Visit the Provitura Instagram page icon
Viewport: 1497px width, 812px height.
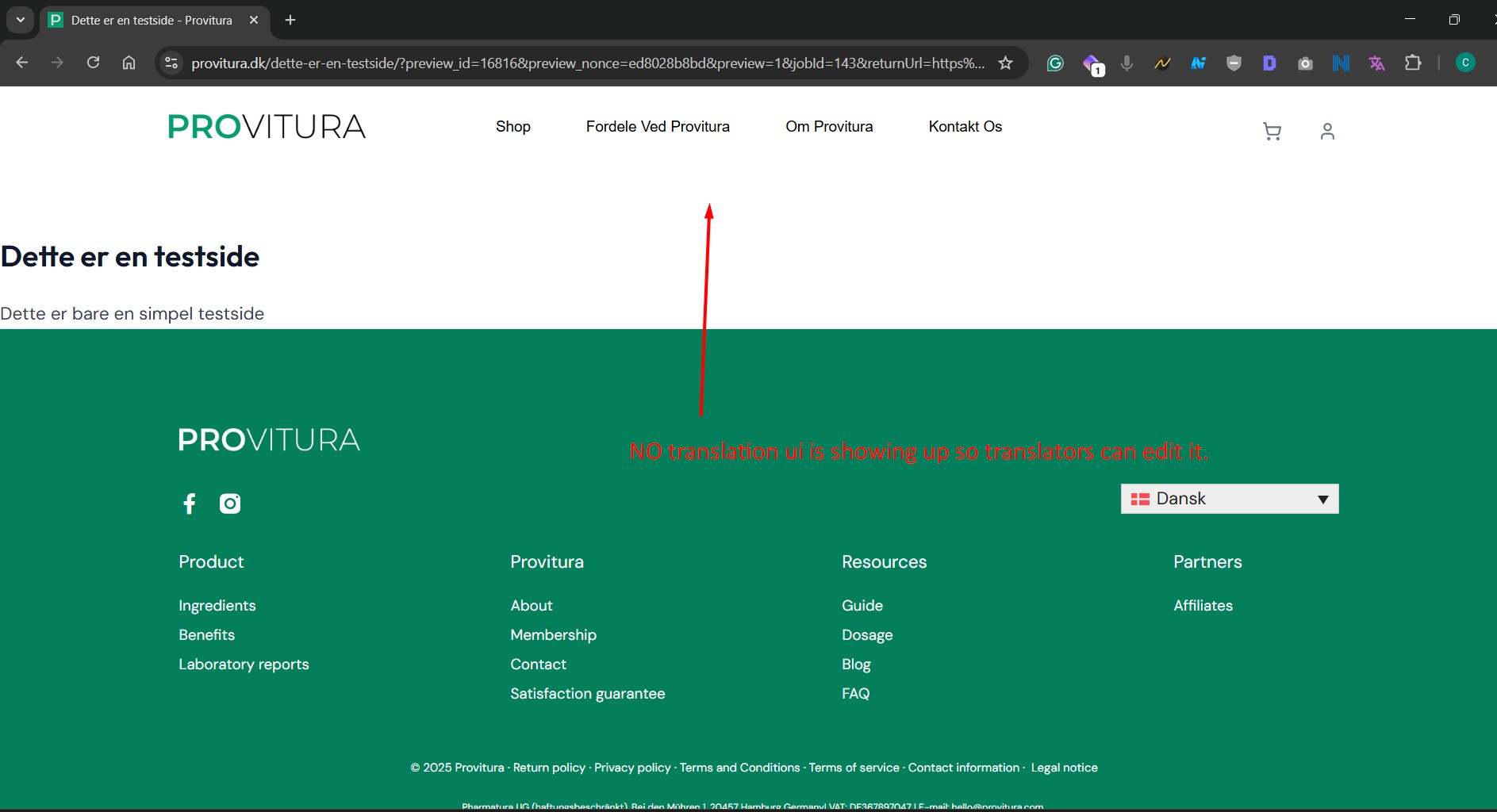coord(230,504)
